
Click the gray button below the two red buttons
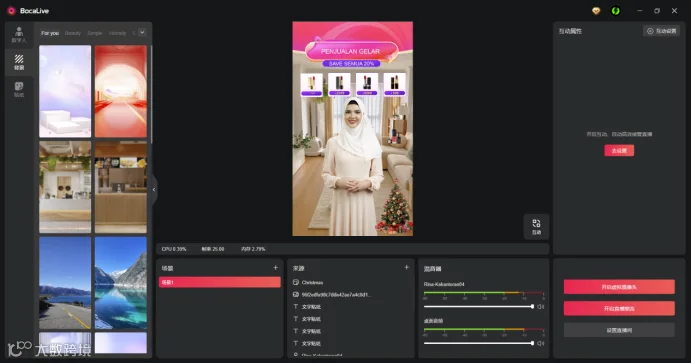point(619,330)
